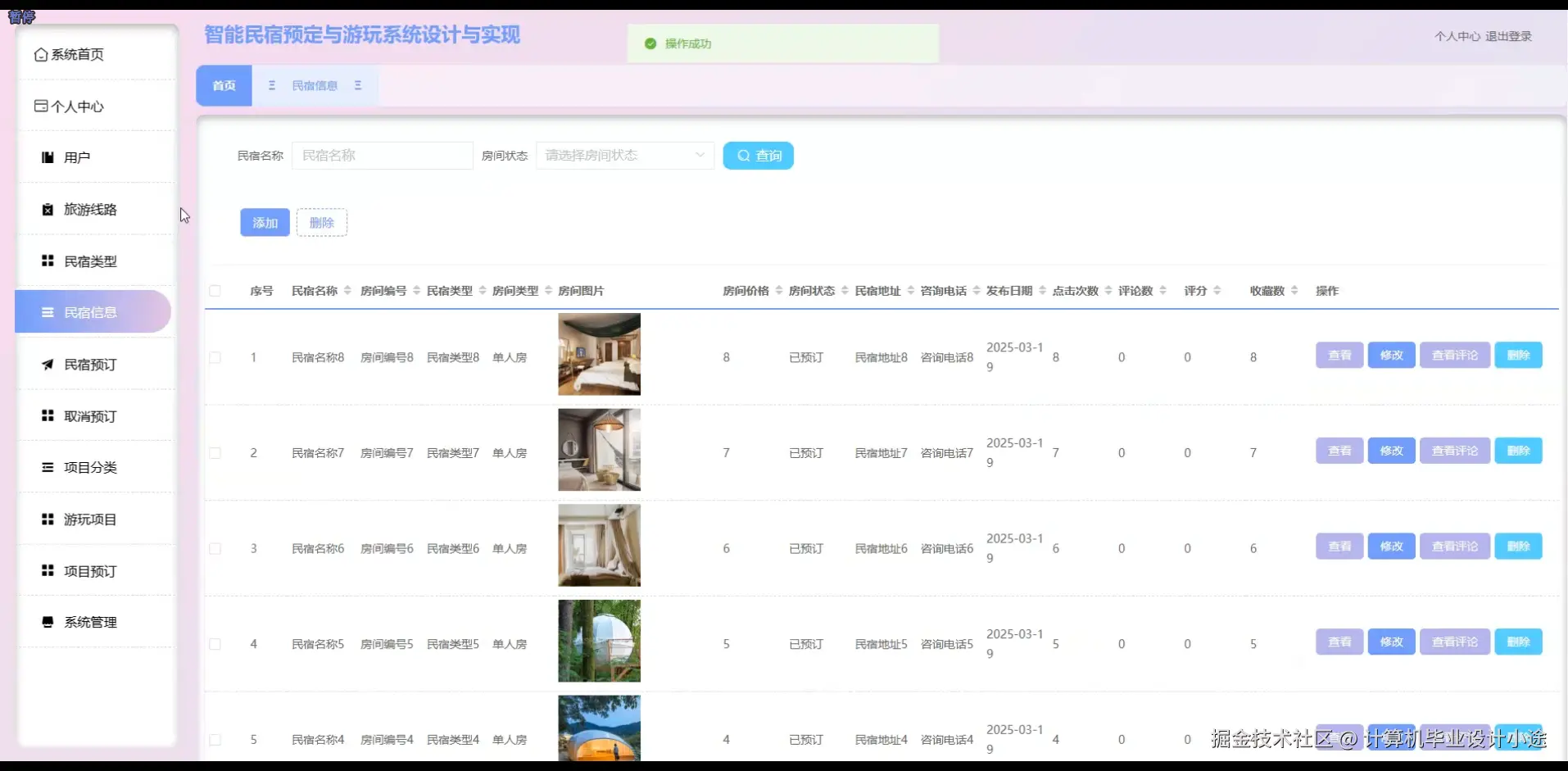This screenshot has width=1568, height=771.
Task: Click the 游玩项目 grid icon
Action: (48, 519)
